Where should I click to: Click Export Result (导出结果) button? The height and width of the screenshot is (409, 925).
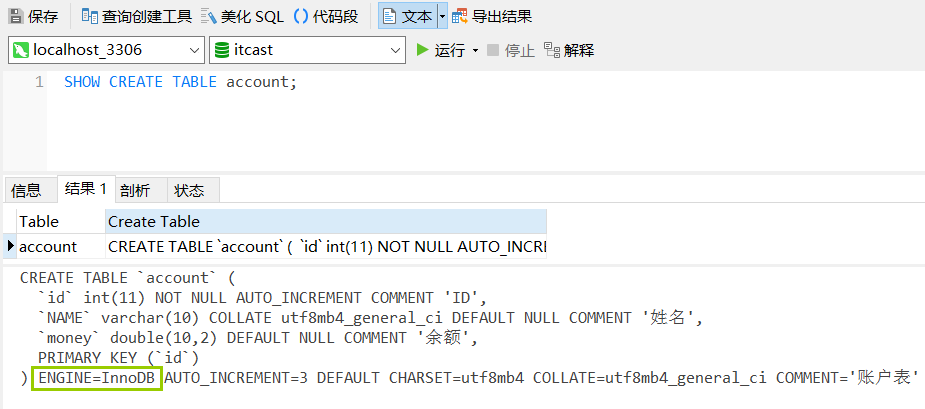[492, 16]
